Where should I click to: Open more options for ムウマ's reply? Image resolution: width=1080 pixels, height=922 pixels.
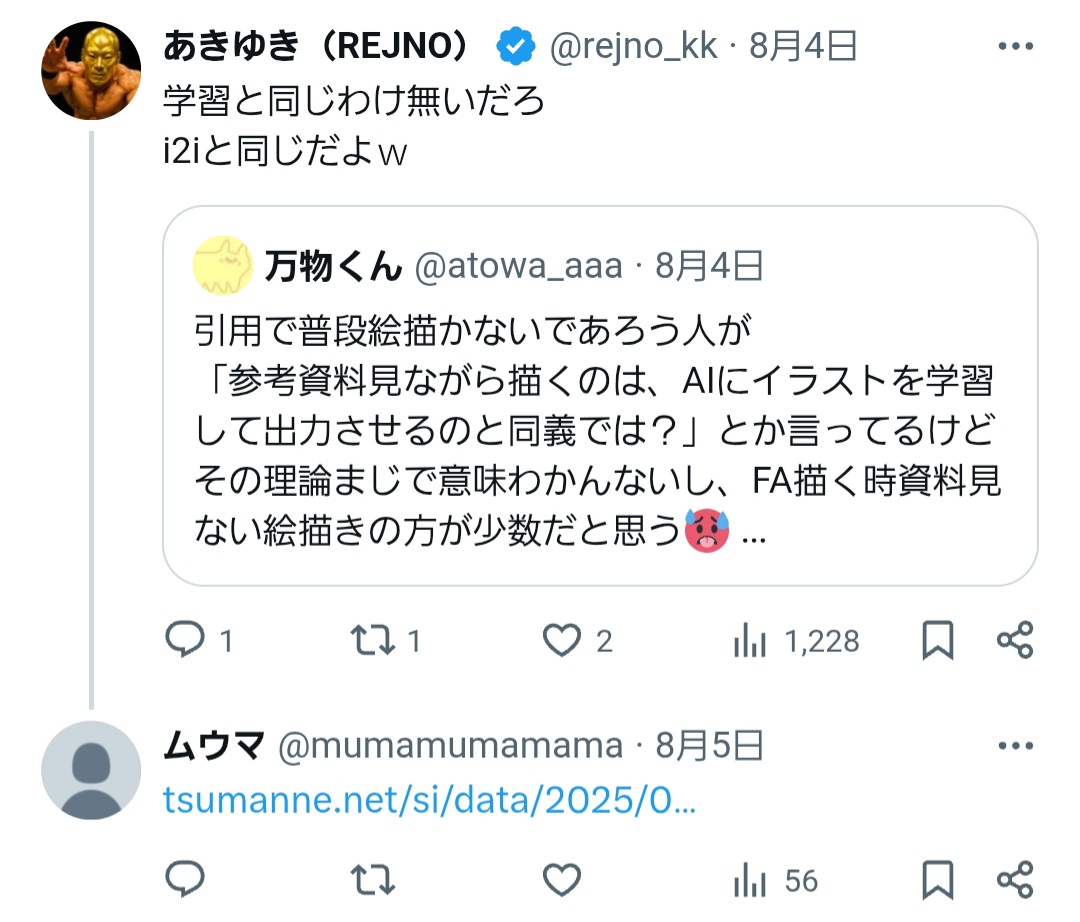click(x=1016, y=746)
